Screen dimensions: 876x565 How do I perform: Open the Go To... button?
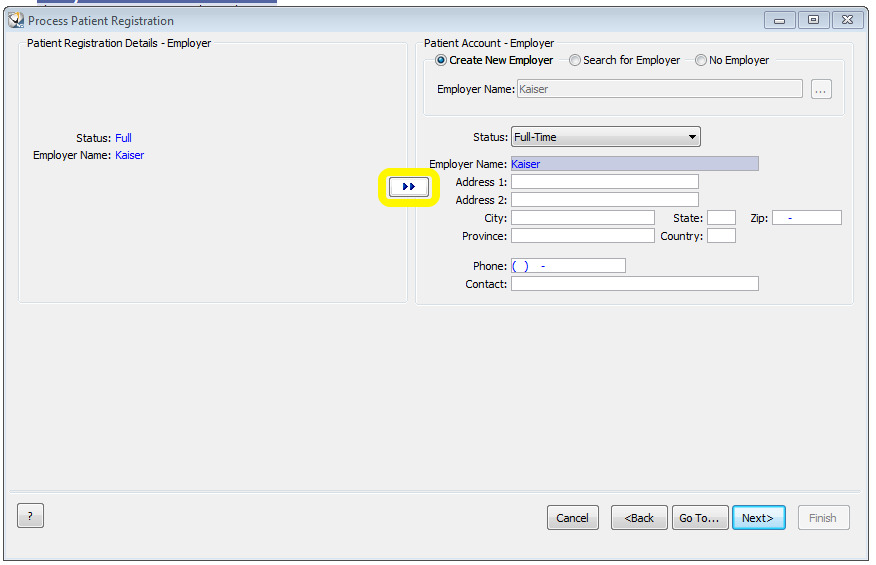tap(700, 517)
